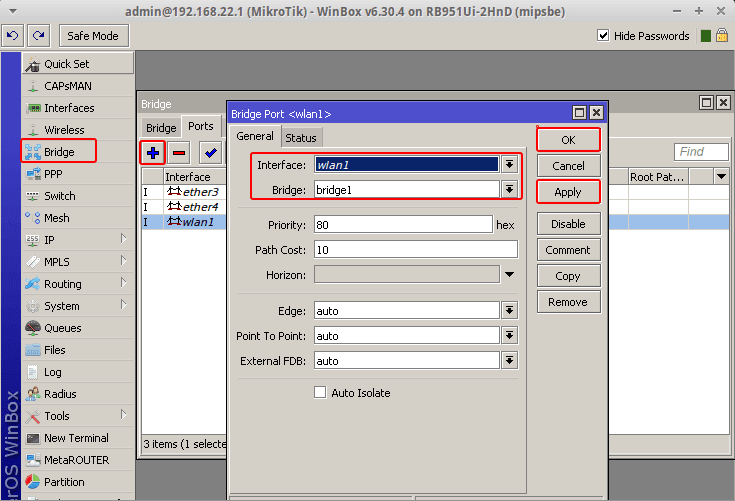Enable the Auto Isolate checkbox
The height and width of the screenshot is (501, 735).
point(320,392)
